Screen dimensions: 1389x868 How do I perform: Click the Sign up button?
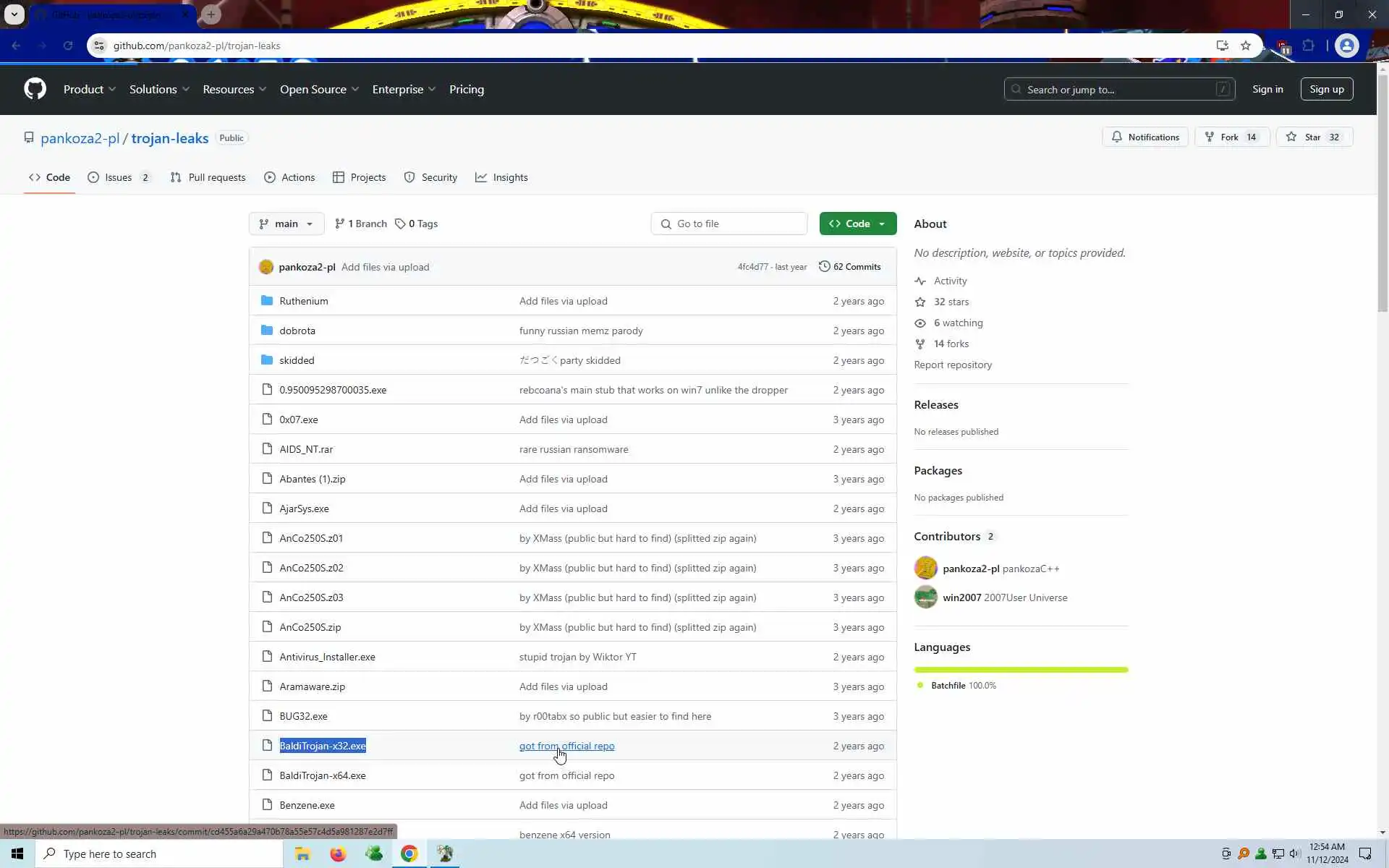point(1326,89)
